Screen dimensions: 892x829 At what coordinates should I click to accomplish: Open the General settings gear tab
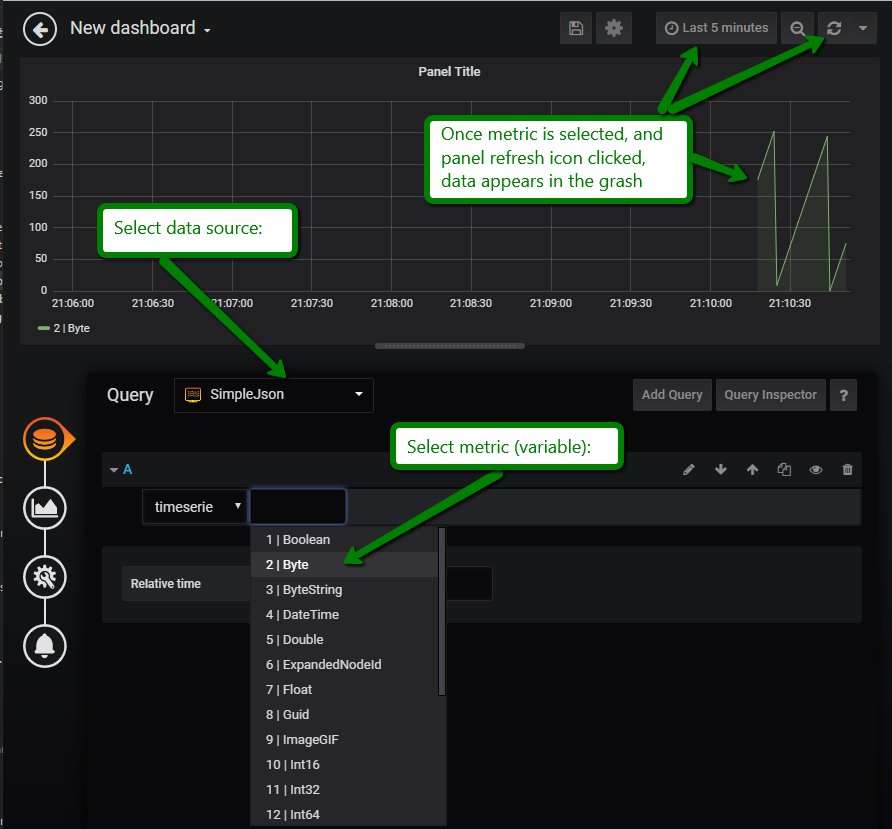[45, 576]
